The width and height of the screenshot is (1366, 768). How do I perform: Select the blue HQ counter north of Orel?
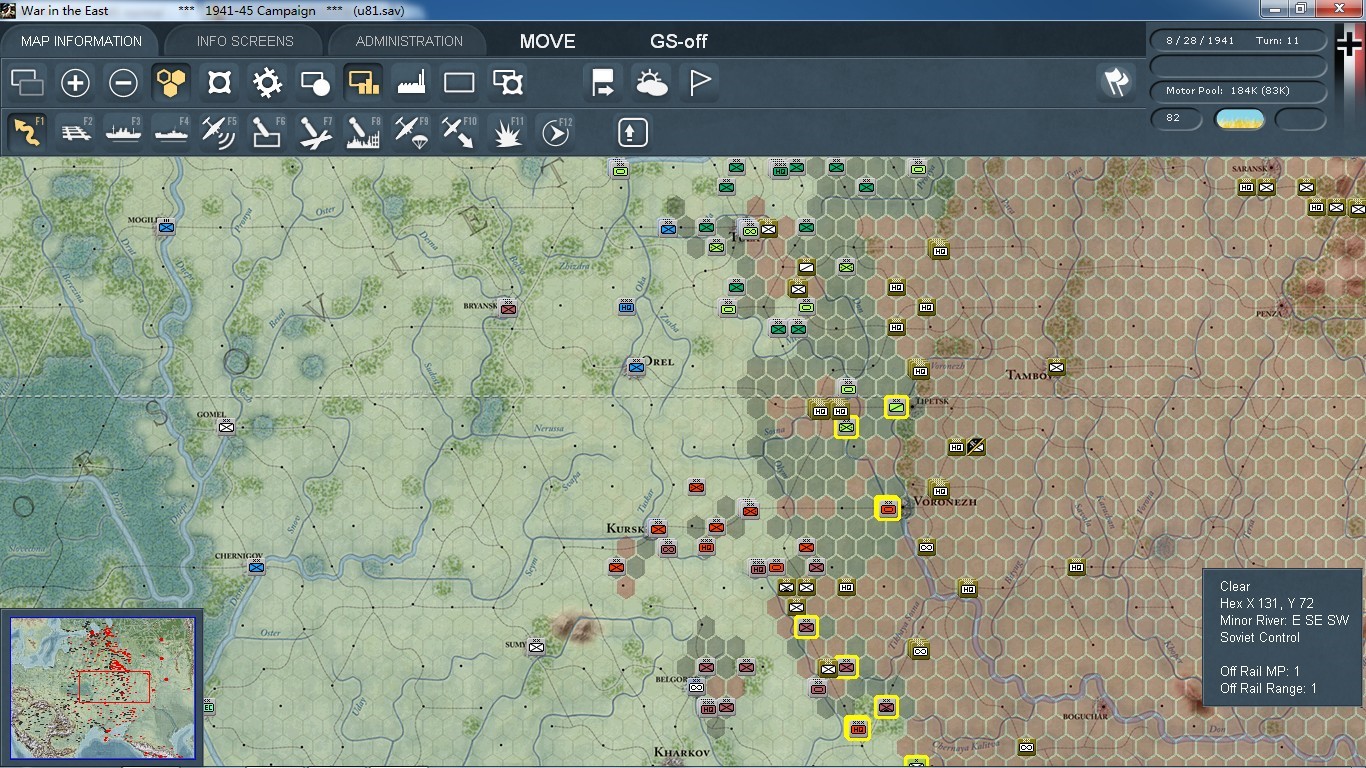point(626,306)
